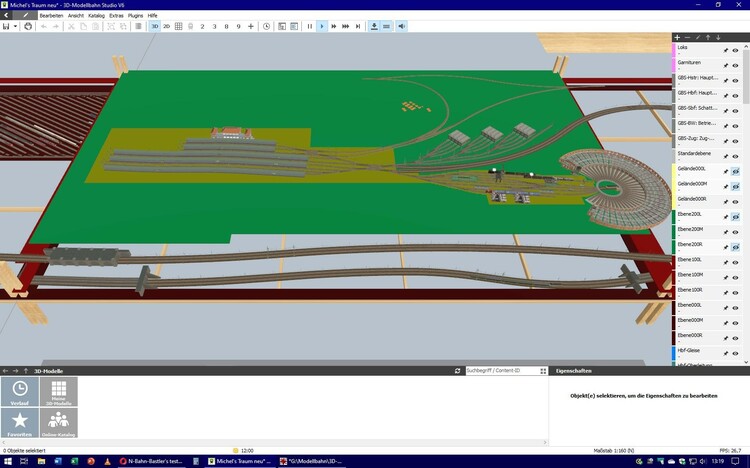Toggle snap-to-ground download arrow icon

click(x=374, y=26)
